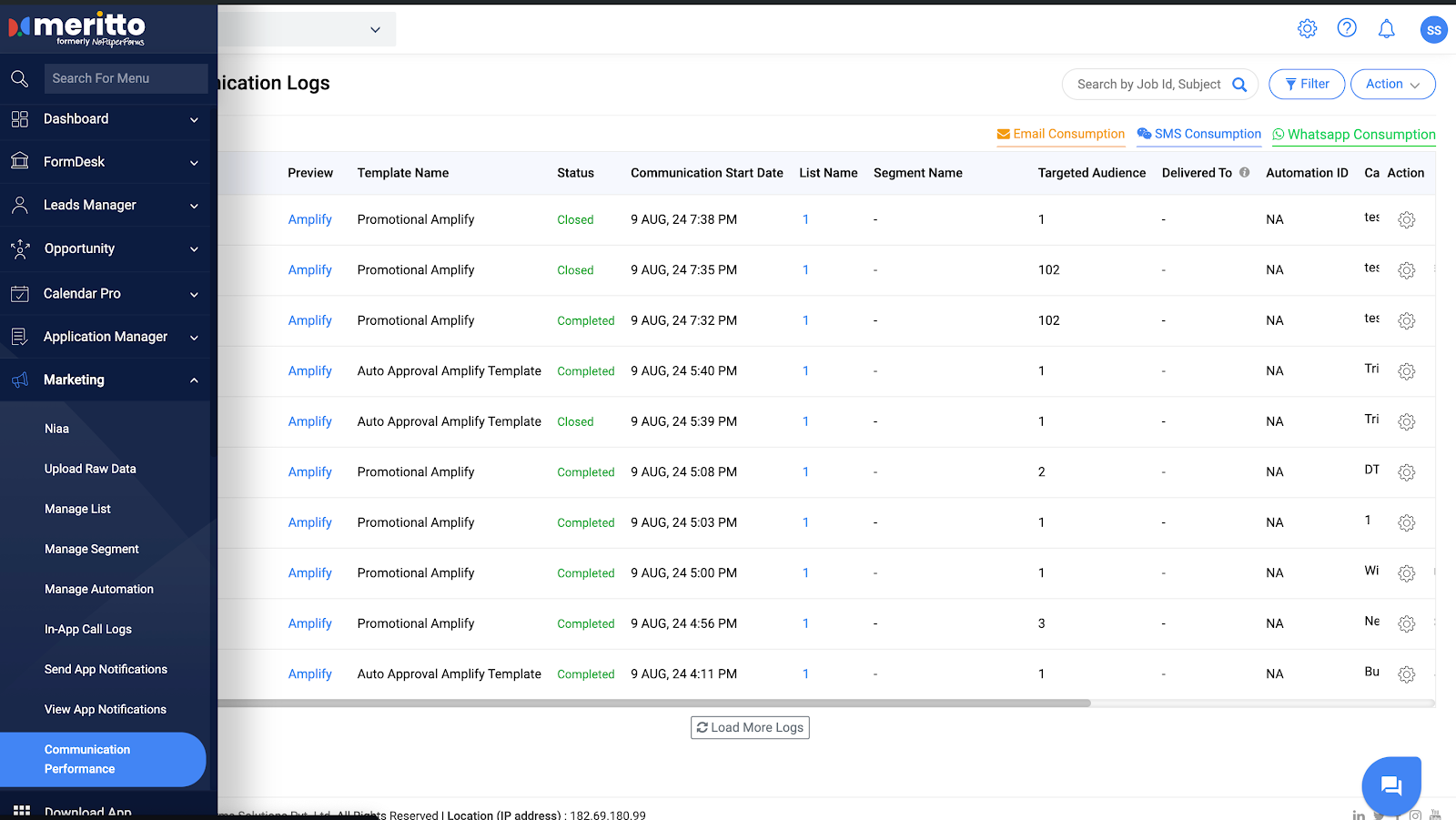Click the horizontal table scrollbar
The height and width of the screenshot is (820, 1456).
[653, 704]
